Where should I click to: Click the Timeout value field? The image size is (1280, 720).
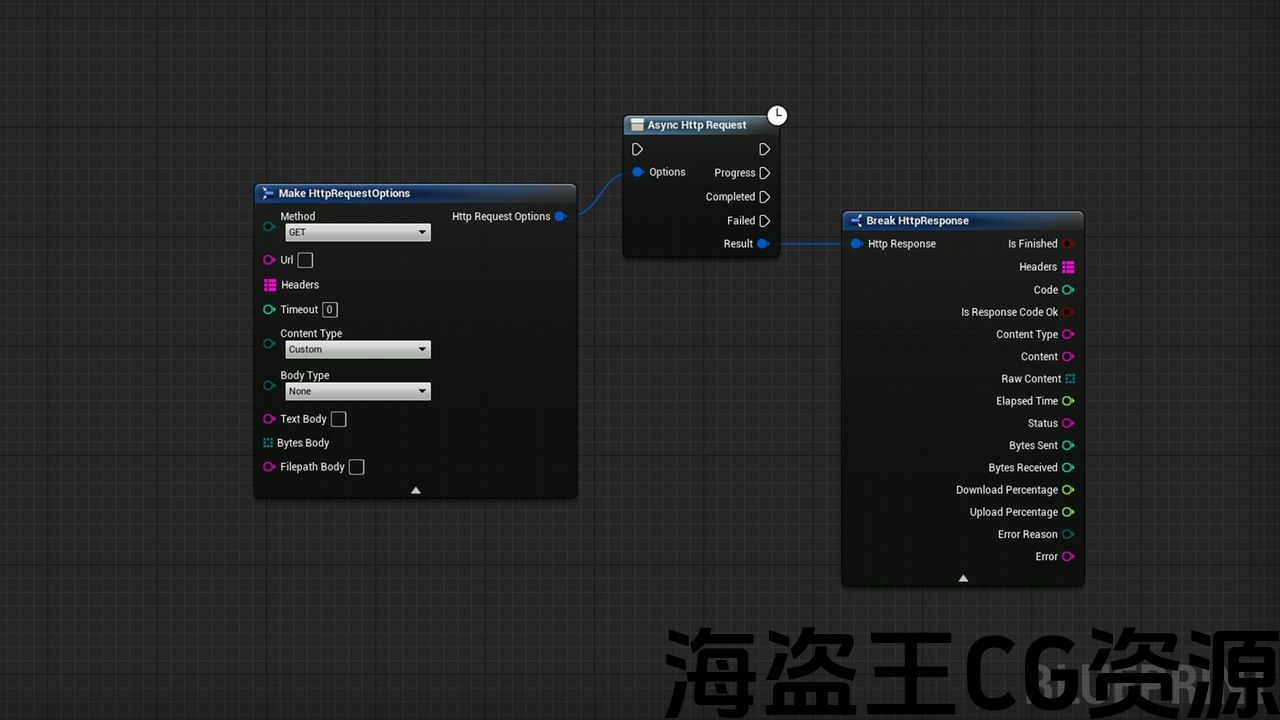pyautogui.click(x=330, y=310)
